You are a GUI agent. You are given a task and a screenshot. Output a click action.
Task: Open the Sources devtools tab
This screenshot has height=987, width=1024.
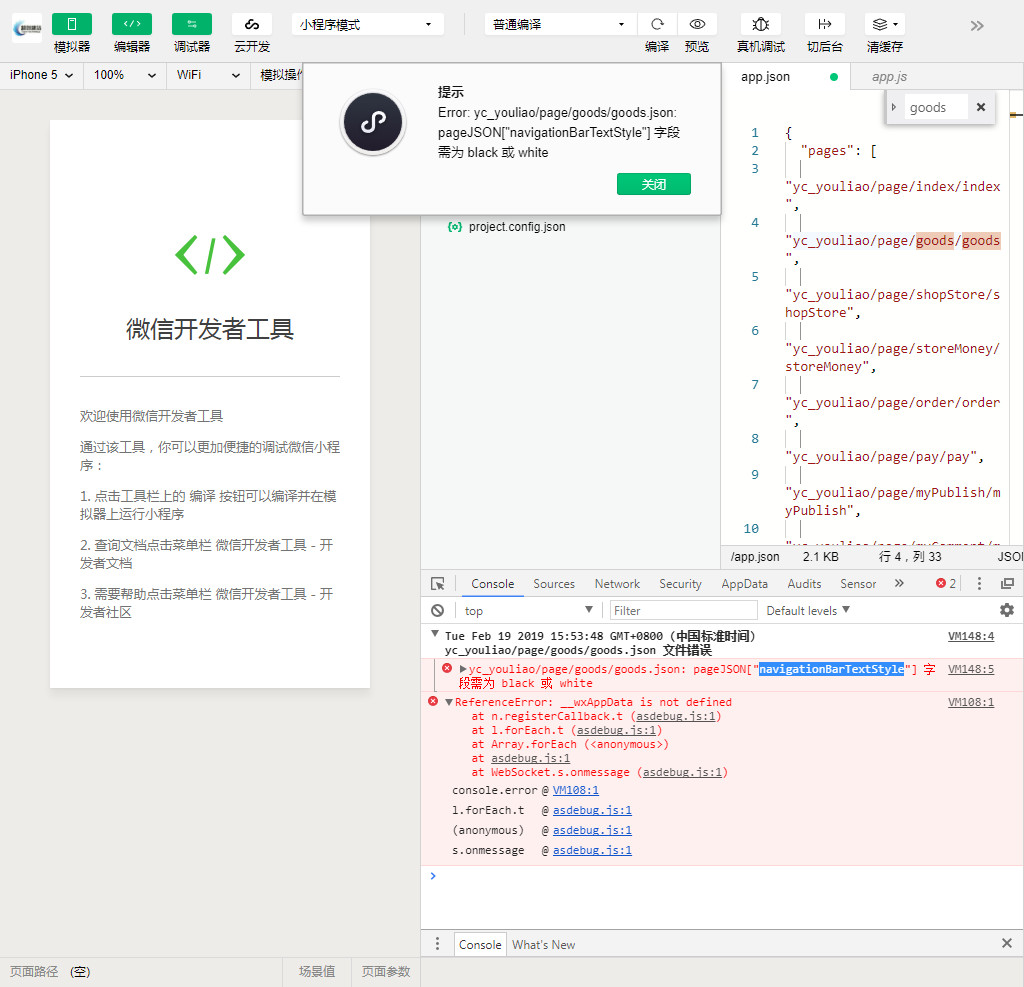tap(554, 584)
